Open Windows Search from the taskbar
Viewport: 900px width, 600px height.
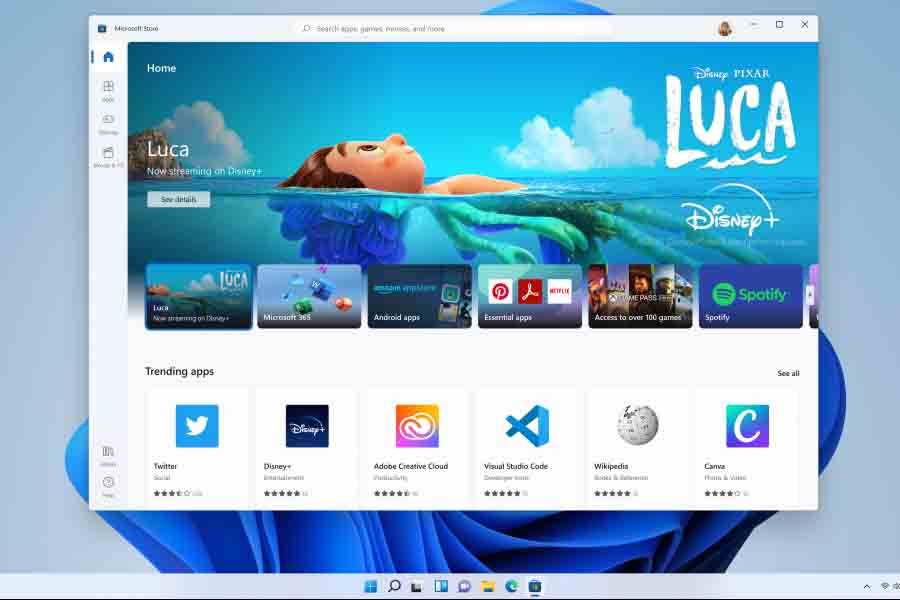(x=394, y=586)
